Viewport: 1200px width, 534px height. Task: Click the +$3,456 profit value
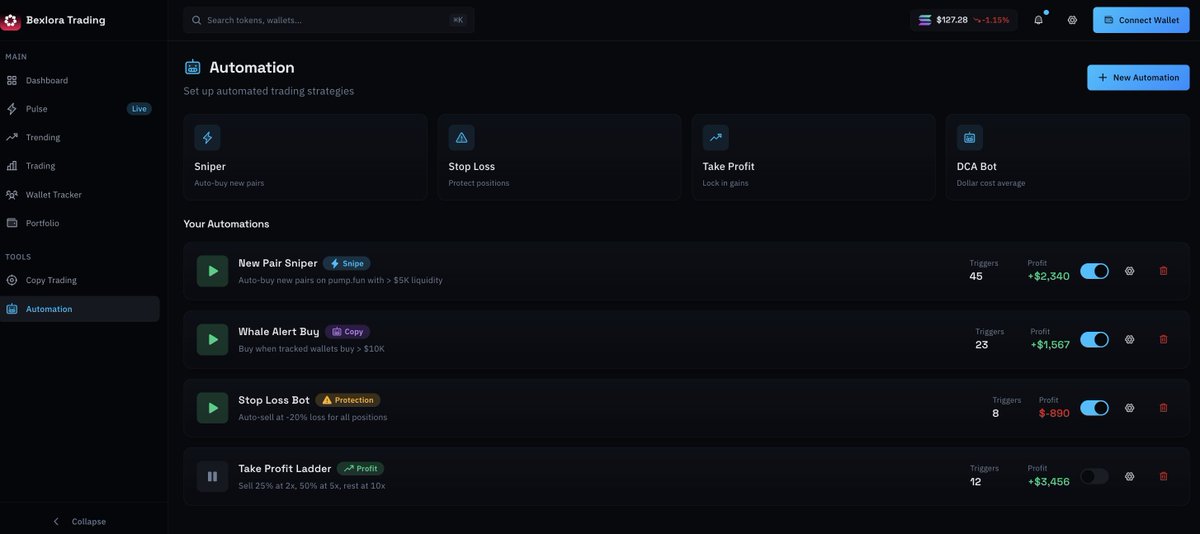(x=1048, y=481)
